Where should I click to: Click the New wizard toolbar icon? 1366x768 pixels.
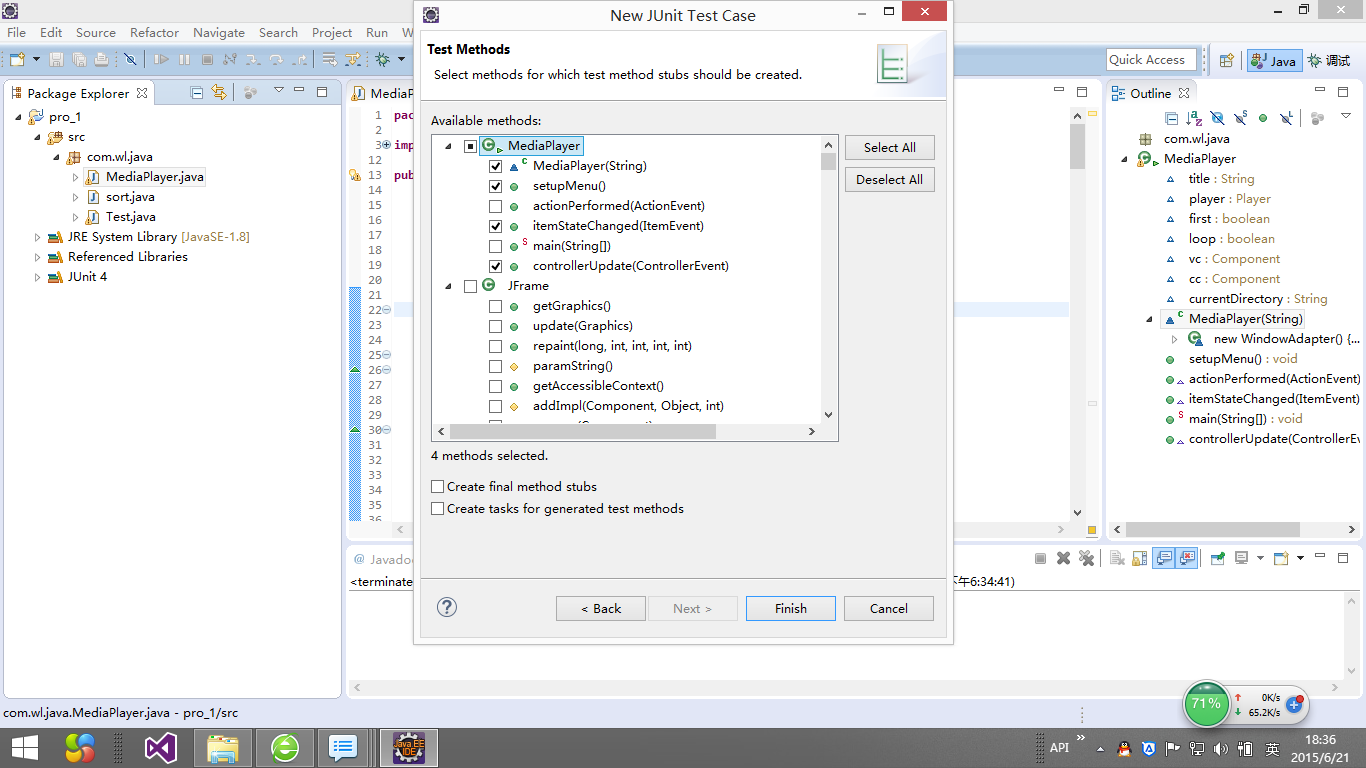pos(16,60)
